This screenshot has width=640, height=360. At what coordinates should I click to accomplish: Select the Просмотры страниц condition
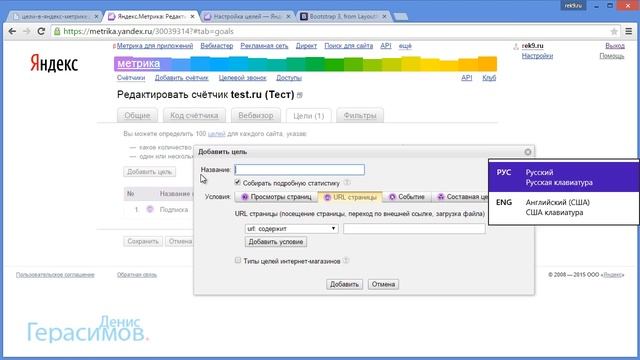276,197
